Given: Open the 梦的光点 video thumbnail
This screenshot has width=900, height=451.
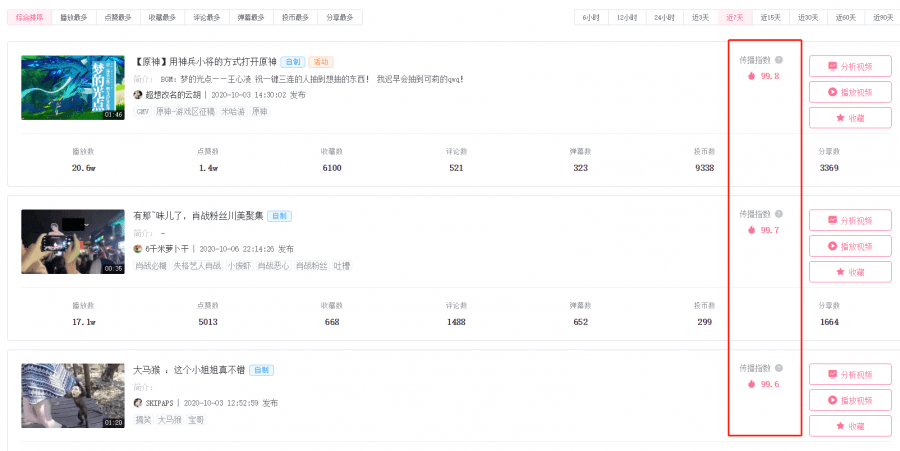Looking at the screenshot, I should pos(73,87).
